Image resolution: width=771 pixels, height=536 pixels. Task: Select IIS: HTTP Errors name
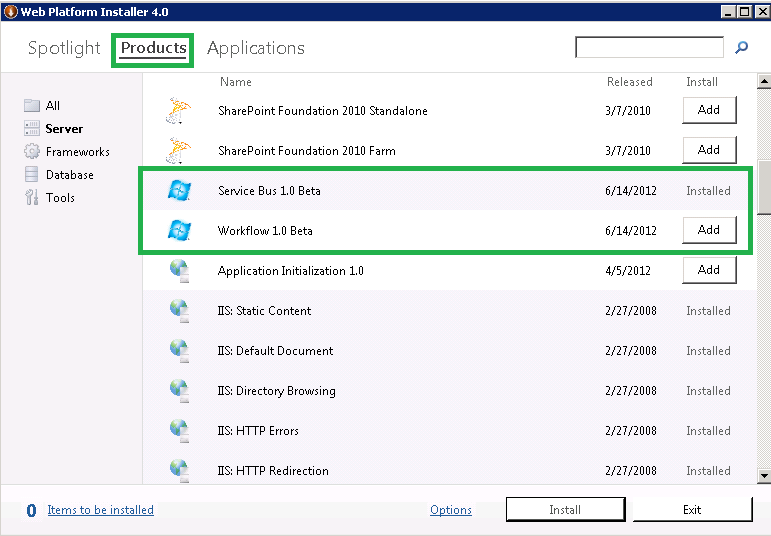pyautogui.click(x=258, y=431)
